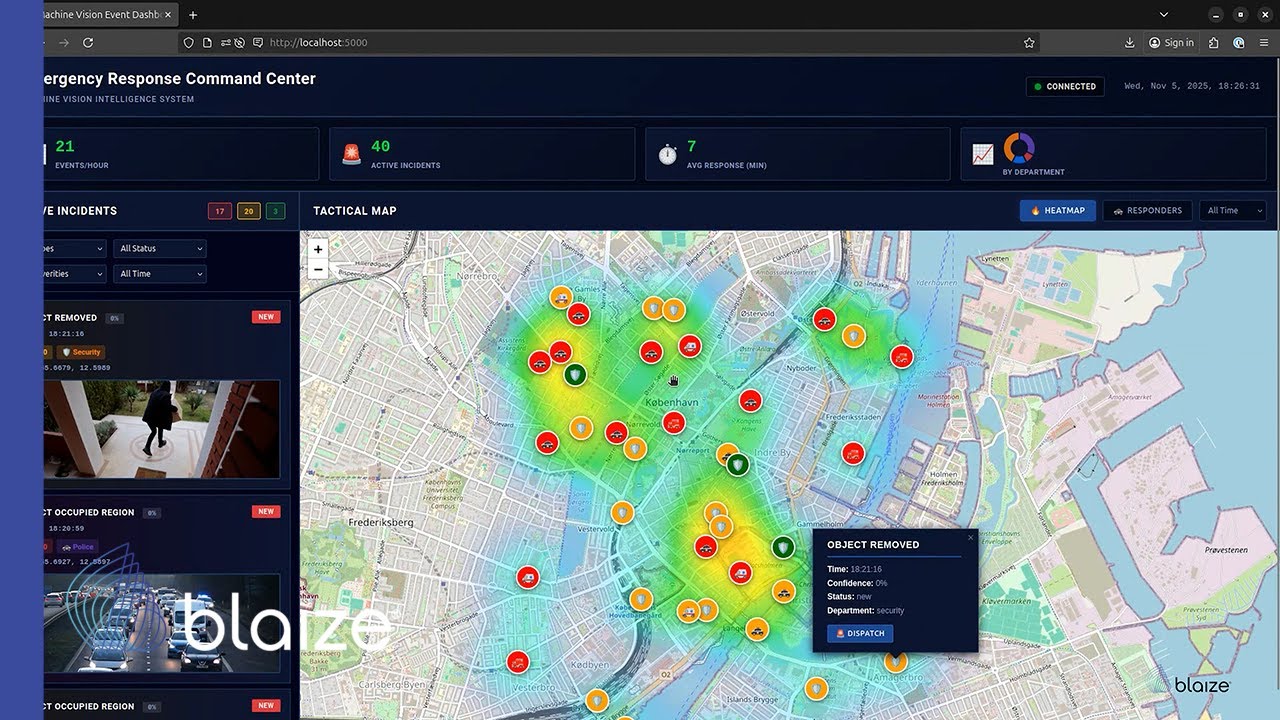Select green shield marker left of Object Removed popup
This screenshot has width=1280, height=720.
click(x=783, y=547)
